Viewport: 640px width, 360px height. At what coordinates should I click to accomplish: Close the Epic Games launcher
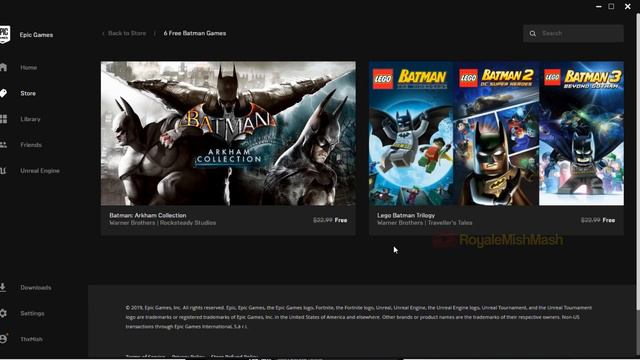pos(628,7)
